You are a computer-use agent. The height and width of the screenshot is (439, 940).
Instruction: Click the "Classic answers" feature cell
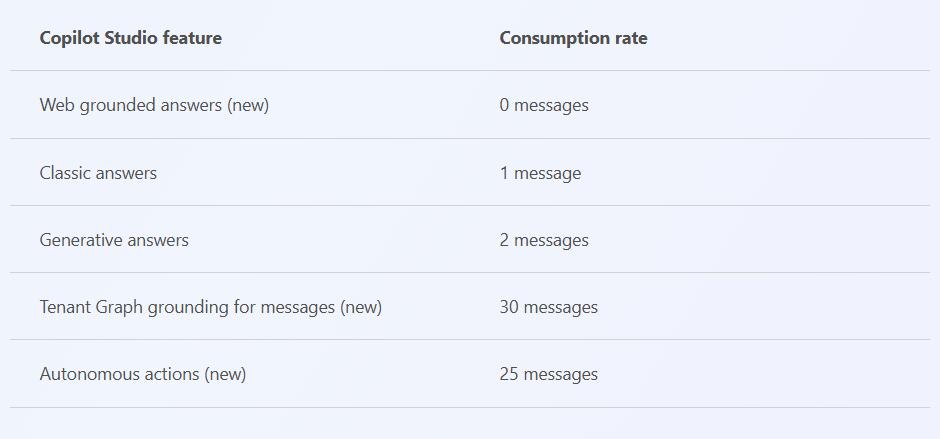pyautogui.click(x=98, y=173)
